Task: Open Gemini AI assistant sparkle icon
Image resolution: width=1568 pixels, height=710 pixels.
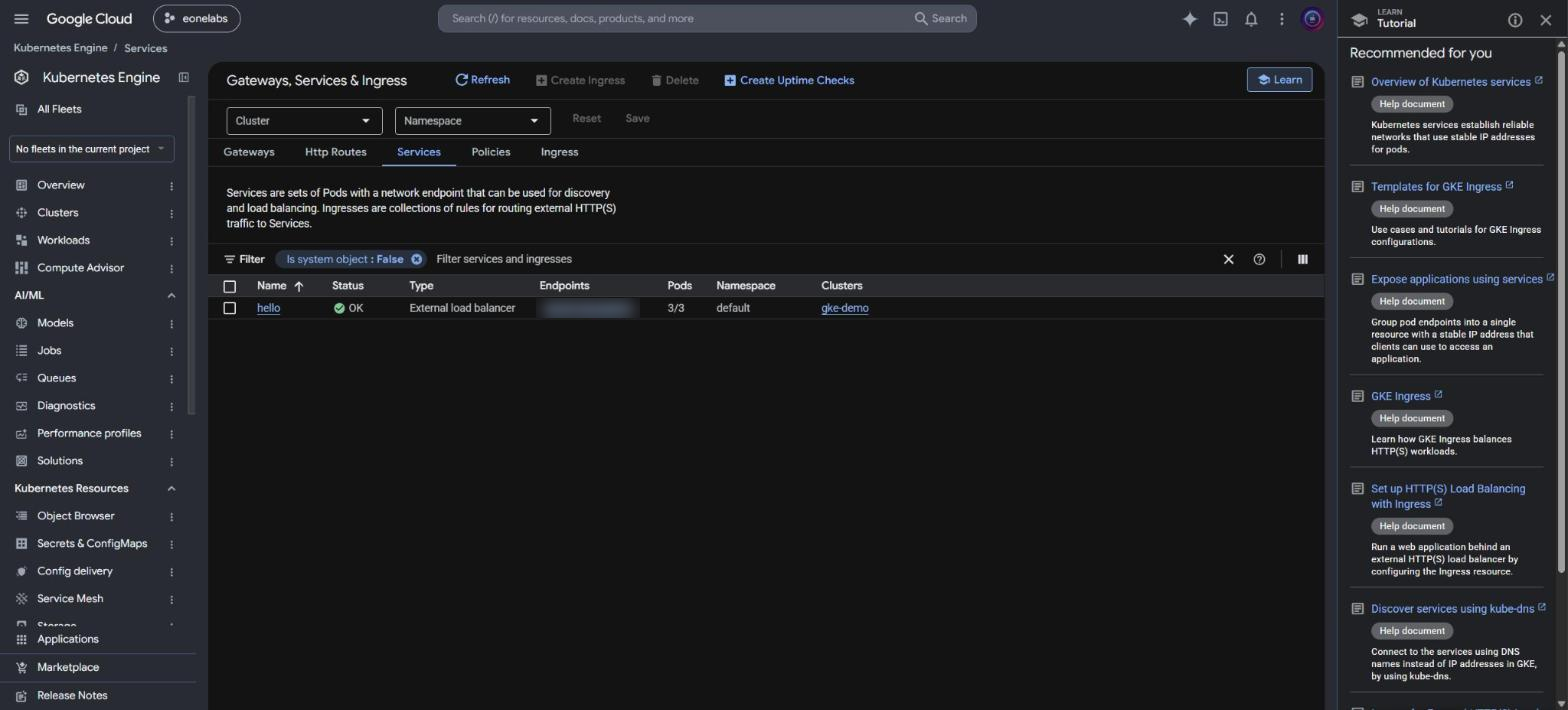Action: (x=1190, y=19)
